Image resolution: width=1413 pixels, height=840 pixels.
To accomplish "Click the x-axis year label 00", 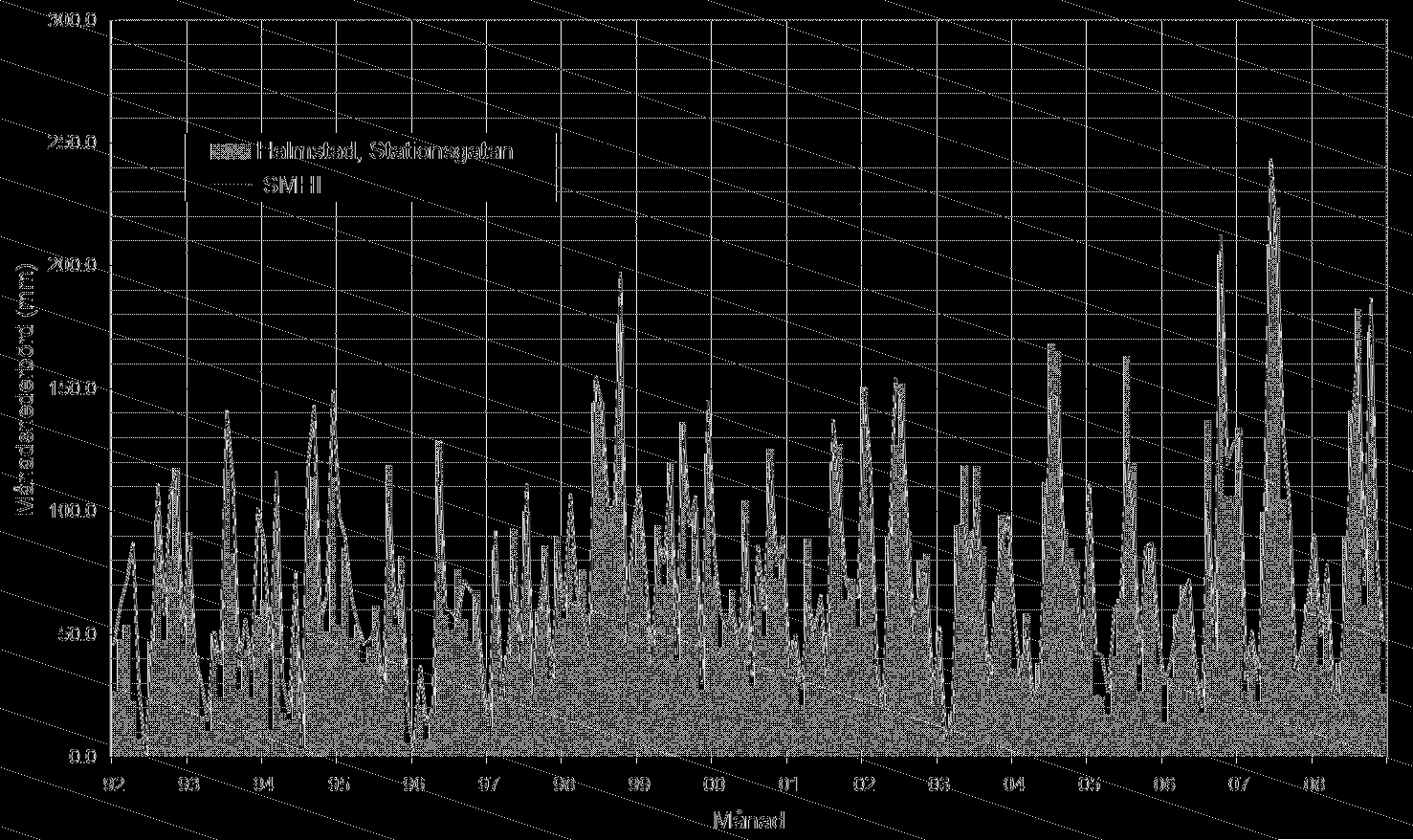I will tap(712, 785).
